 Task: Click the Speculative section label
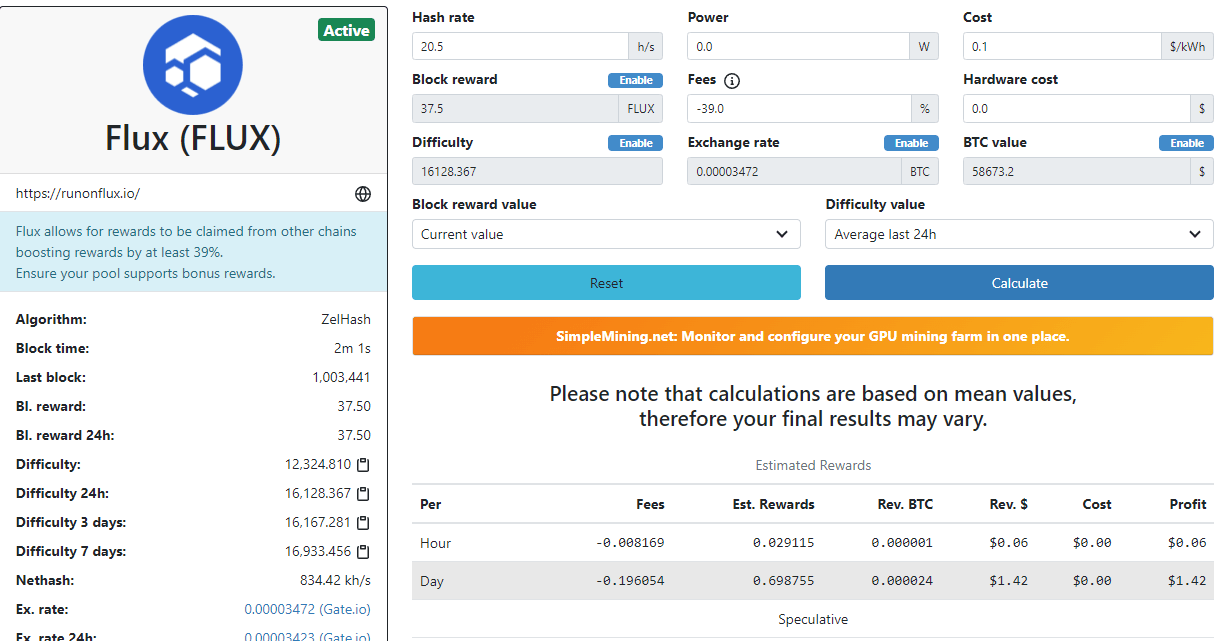(x=813, y=619)
